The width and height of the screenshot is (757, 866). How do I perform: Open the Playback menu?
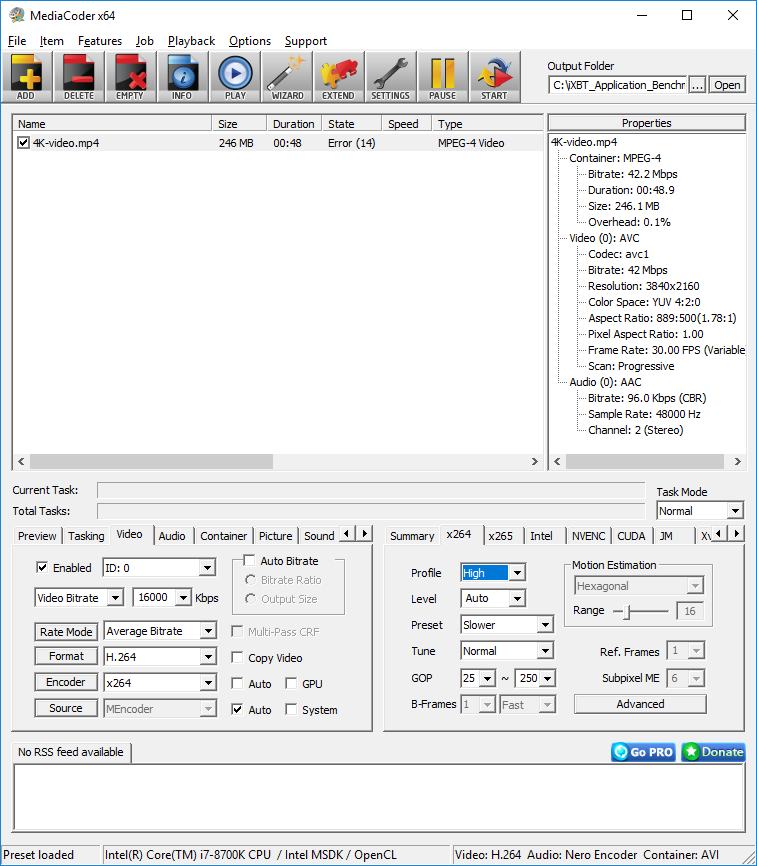[x=191, y=41]
